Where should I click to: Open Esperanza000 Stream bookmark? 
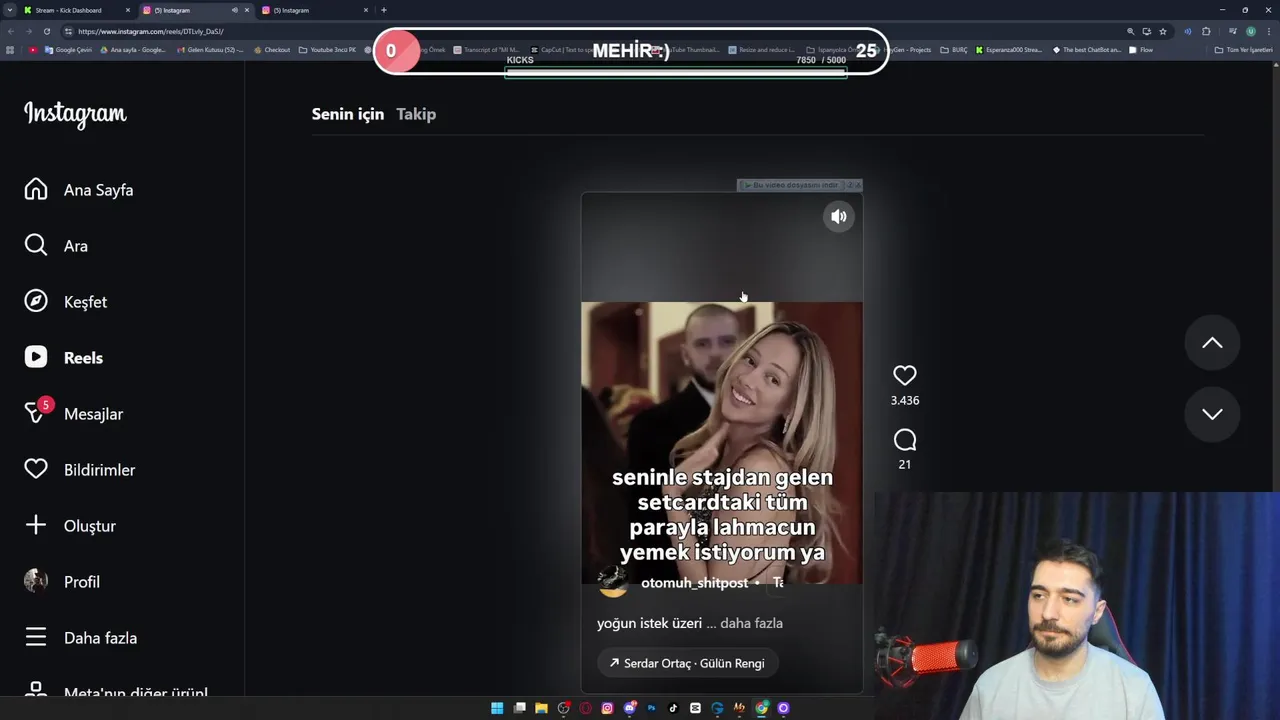(1008, 50)
